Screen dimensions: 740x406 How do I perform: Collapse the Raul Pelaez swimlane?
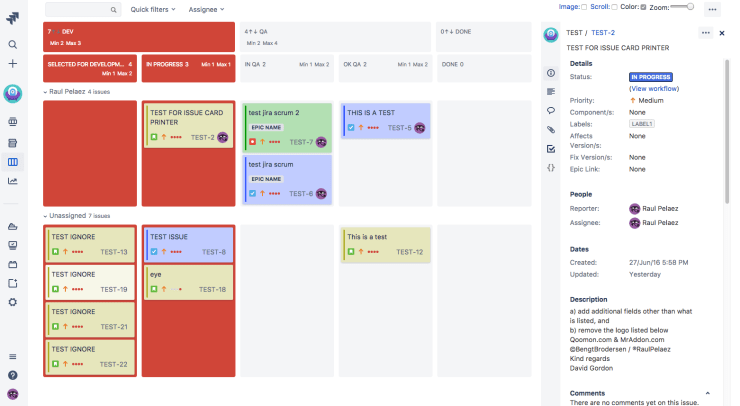pos(45,91)
